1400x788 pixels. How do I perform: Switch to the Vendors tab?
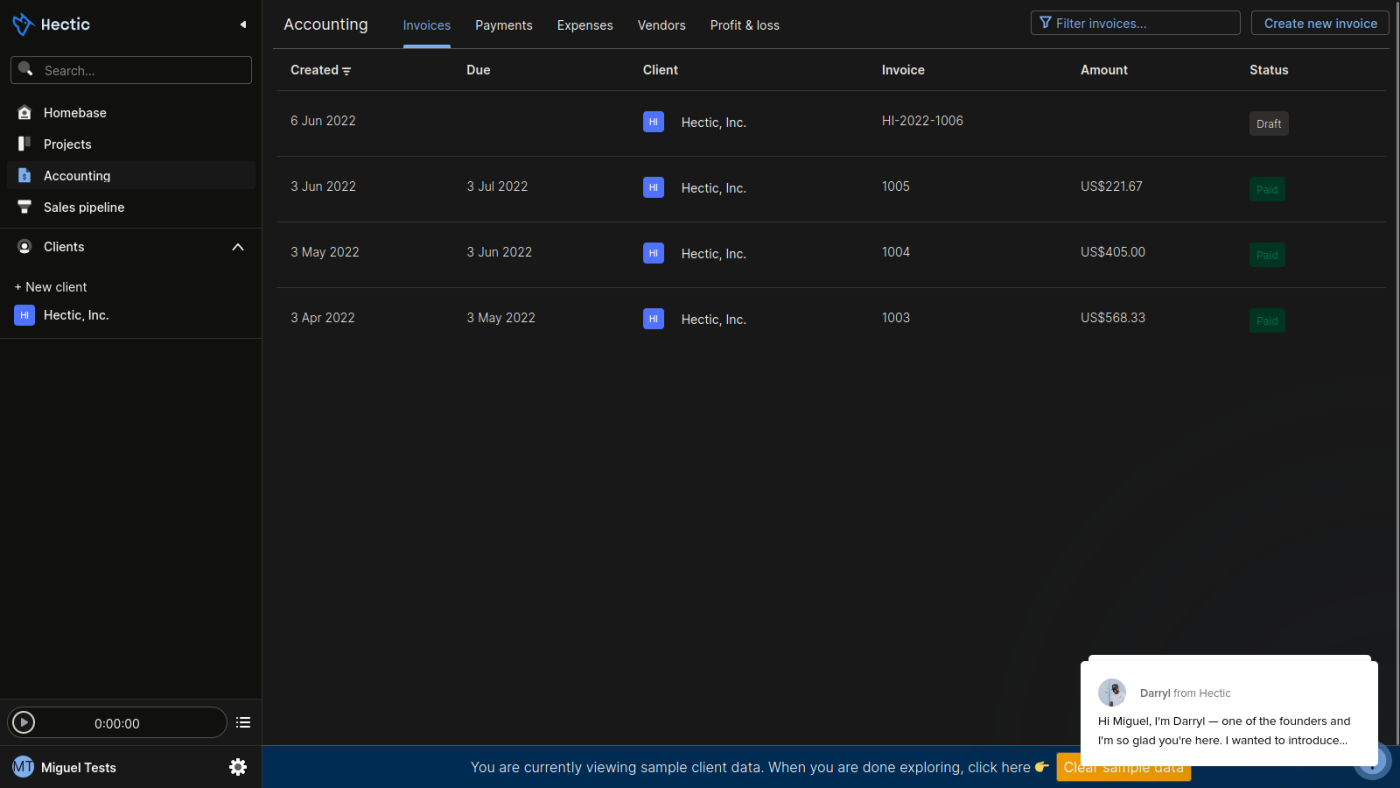(662, 25)
